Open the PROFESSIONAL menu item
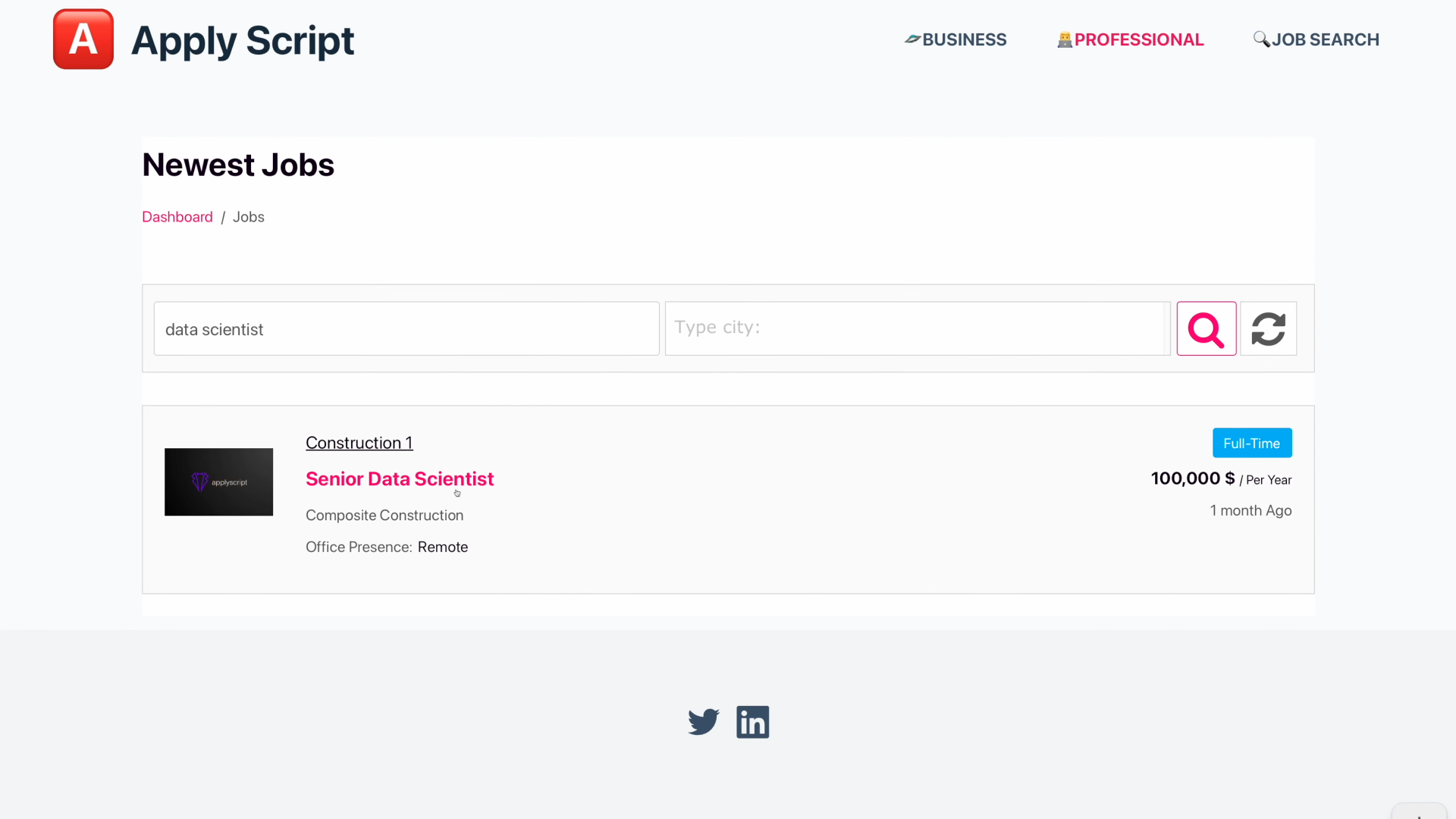This screenshot has height=819, width=1456. coord(1131,39)
